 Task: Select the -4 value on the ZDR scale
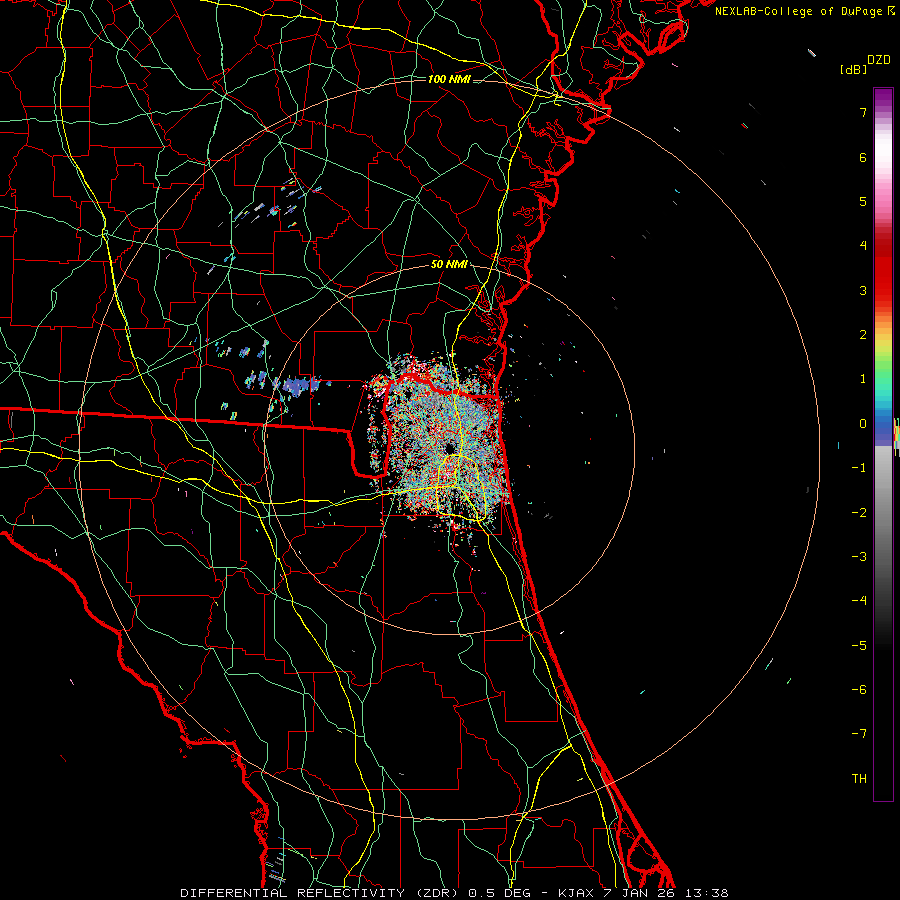click(x=859, y=601)
